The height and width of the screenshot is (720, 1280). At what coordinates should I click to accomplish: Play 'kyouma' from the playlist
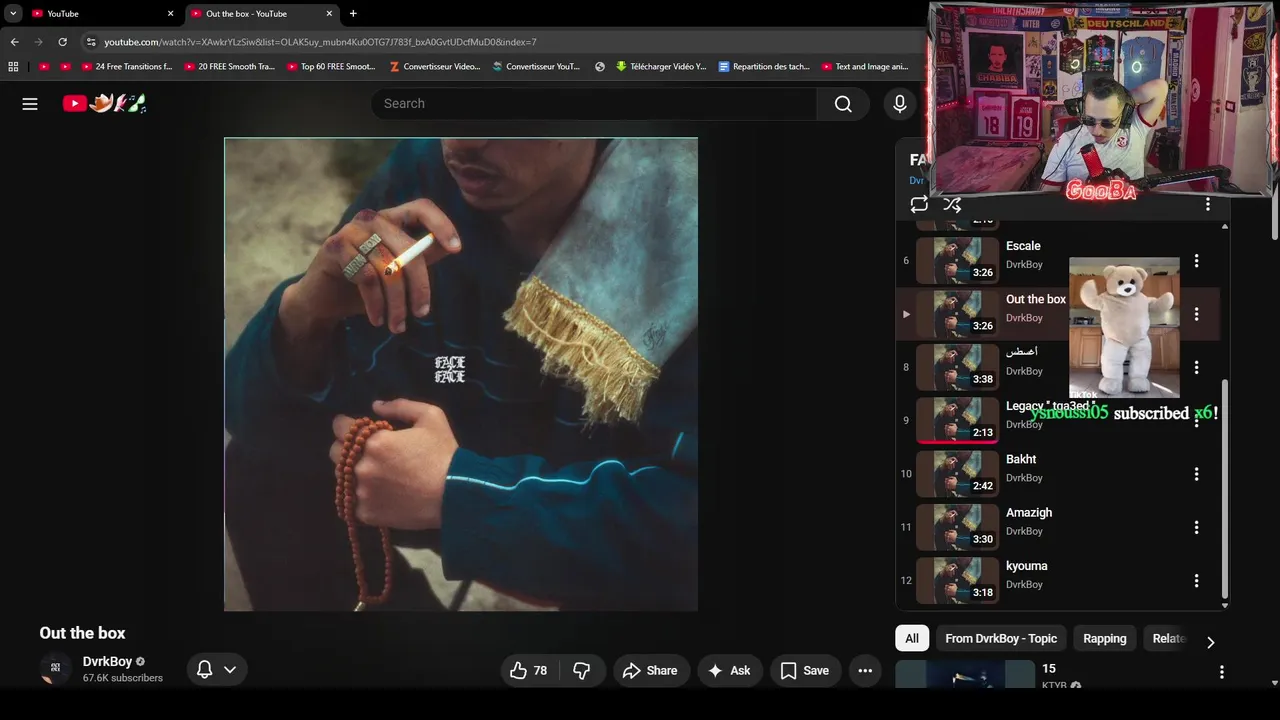pyautogui.click(x=1027, y=566)
